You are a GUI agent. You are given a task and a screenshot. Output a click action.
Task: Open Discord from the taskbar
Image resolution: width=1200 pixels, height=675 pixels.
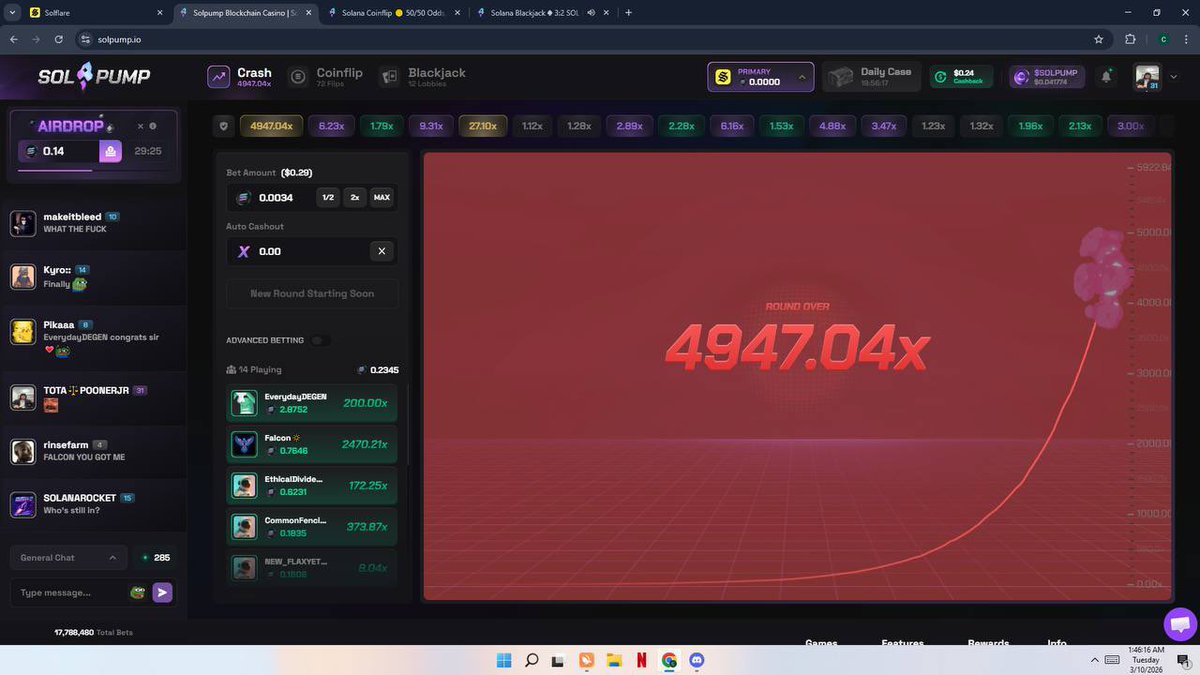(697, 661)
